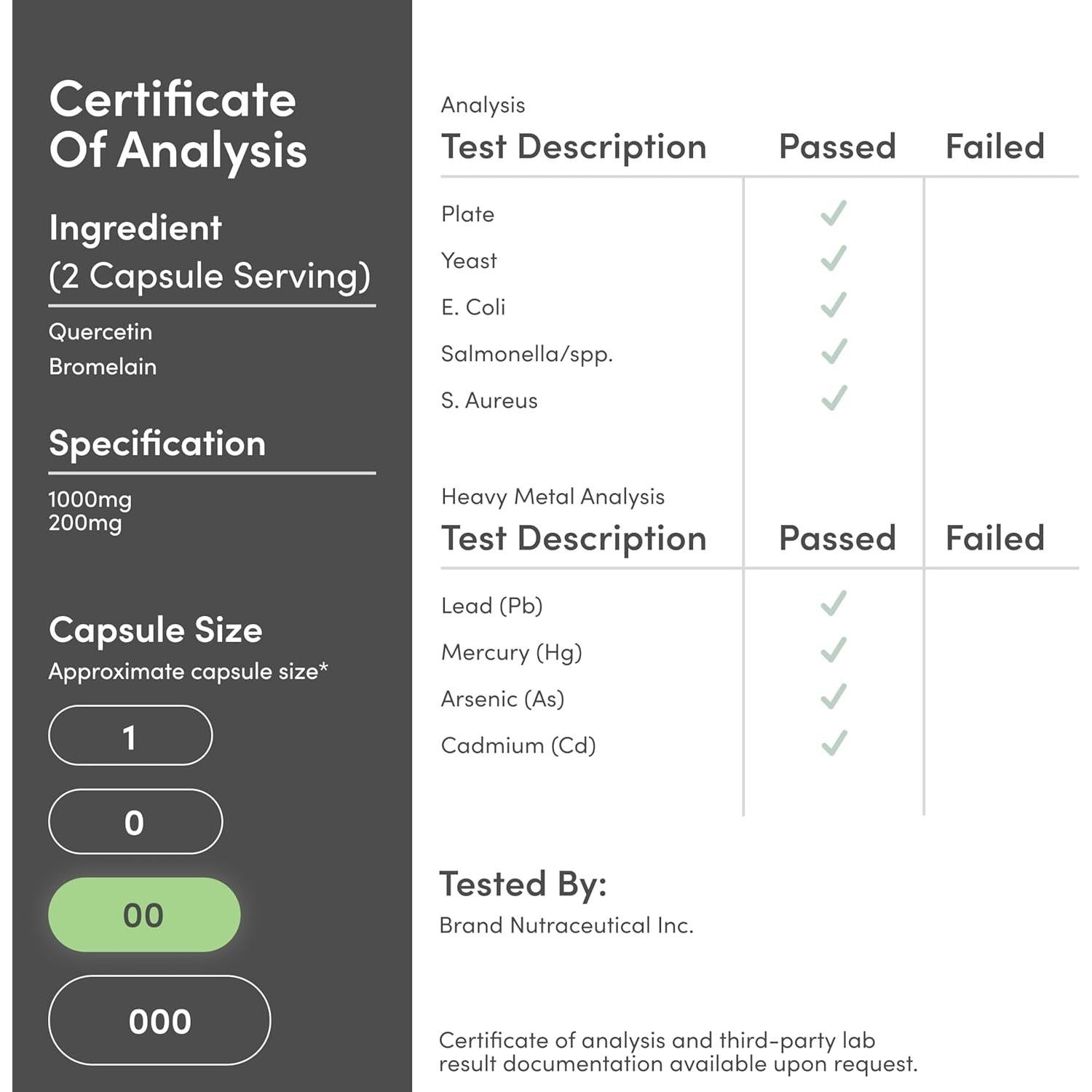Screen dimensions: 1092x1092
Task: Click the E. Coli passed checkmark
Action: 834,306
